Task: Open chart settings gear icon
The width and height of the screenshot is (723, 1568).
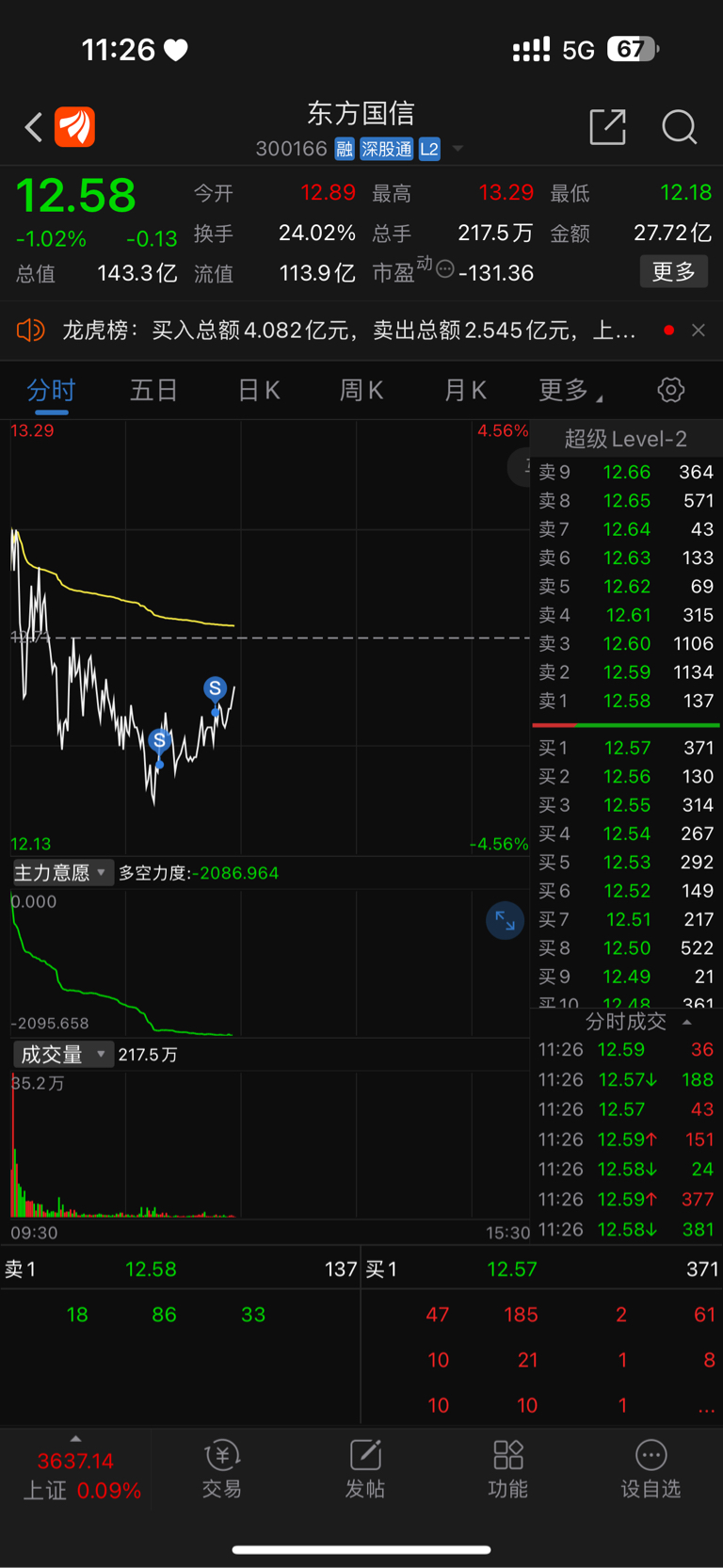Action: click(670, 390)
